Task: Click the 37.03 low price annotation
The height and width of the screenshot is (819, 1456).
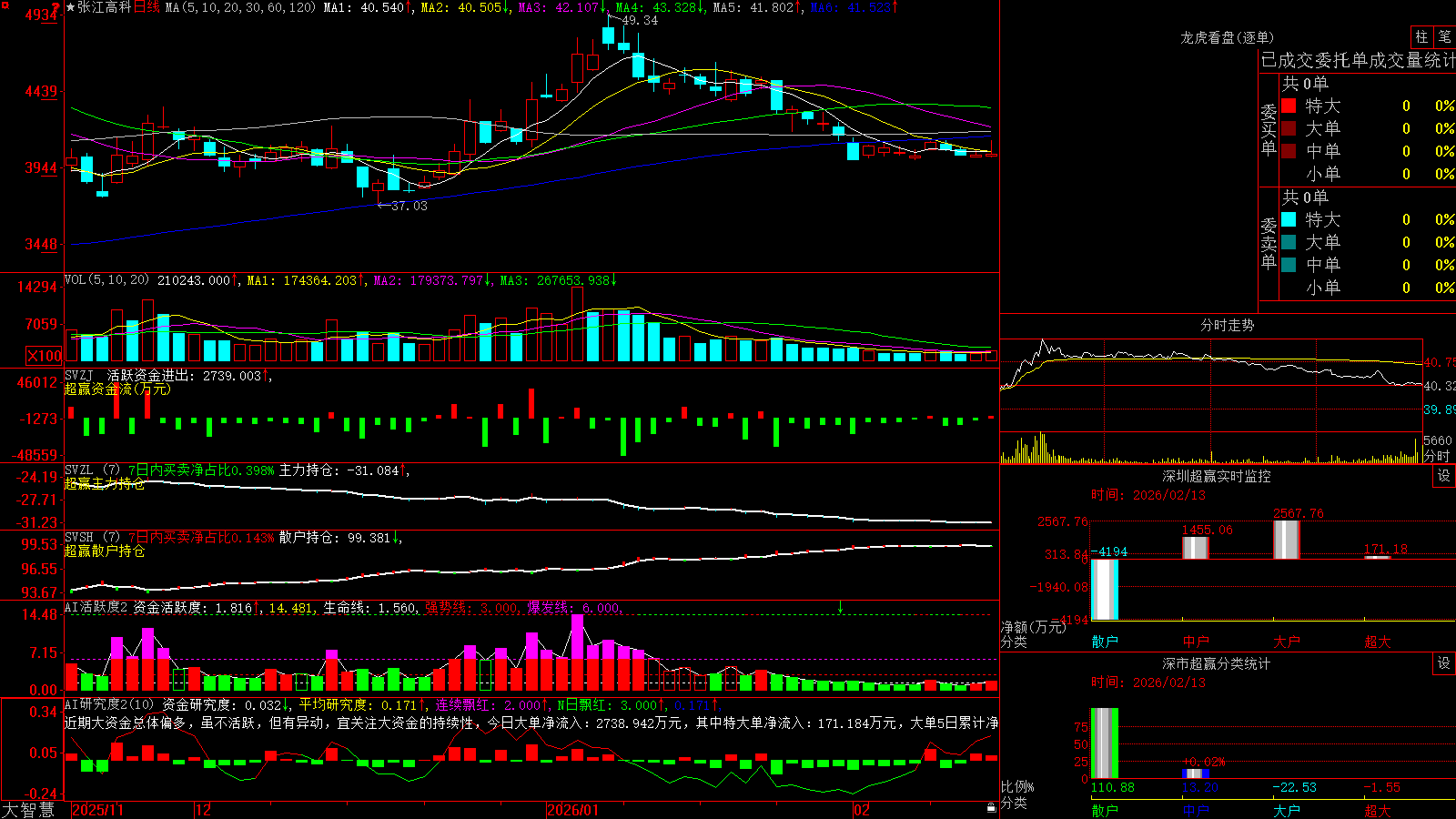Action: (409, 206)
